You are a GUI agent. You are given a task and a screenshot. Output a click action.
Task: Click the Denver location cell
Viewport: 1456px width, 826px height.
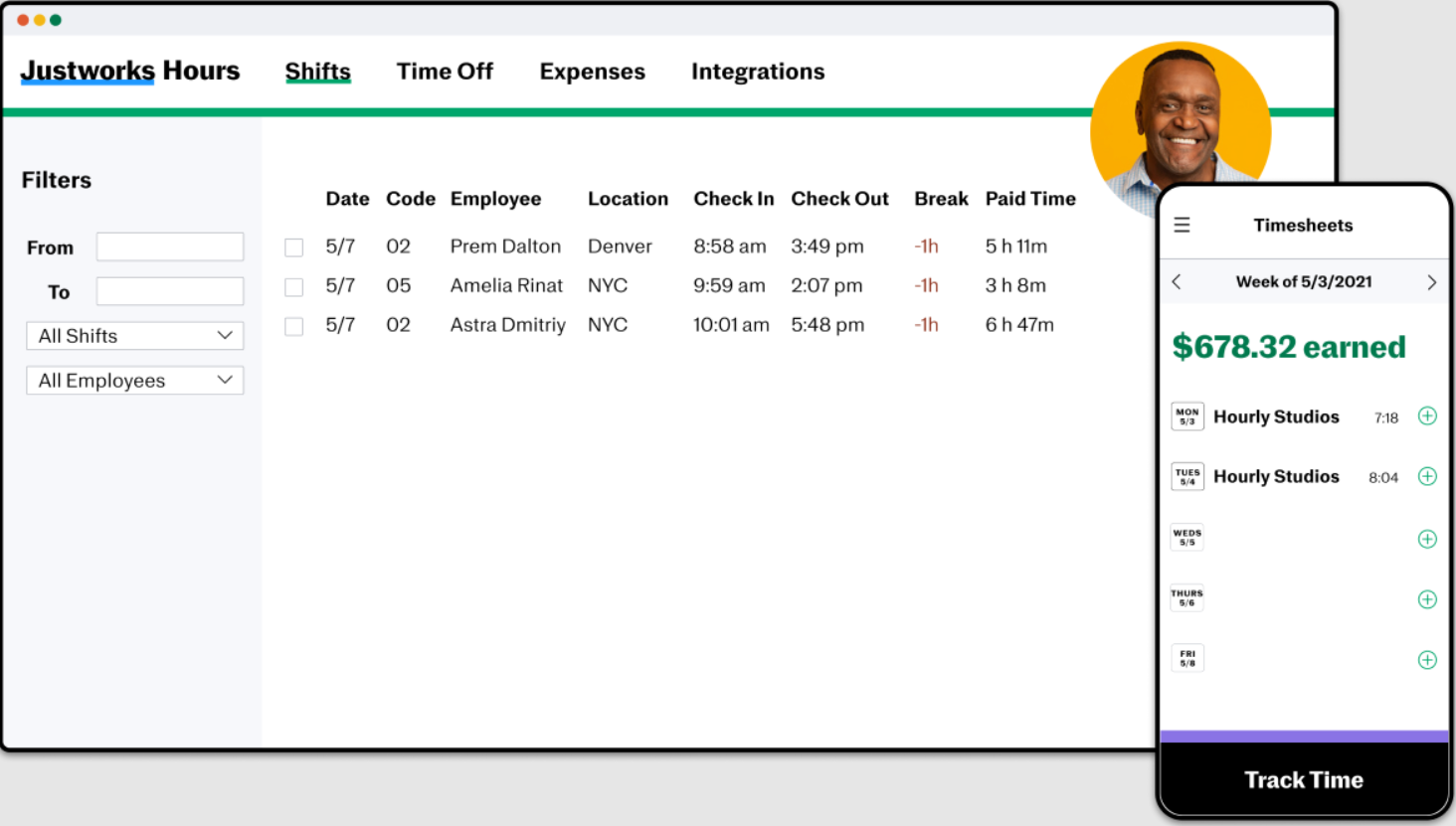point(620,247)
